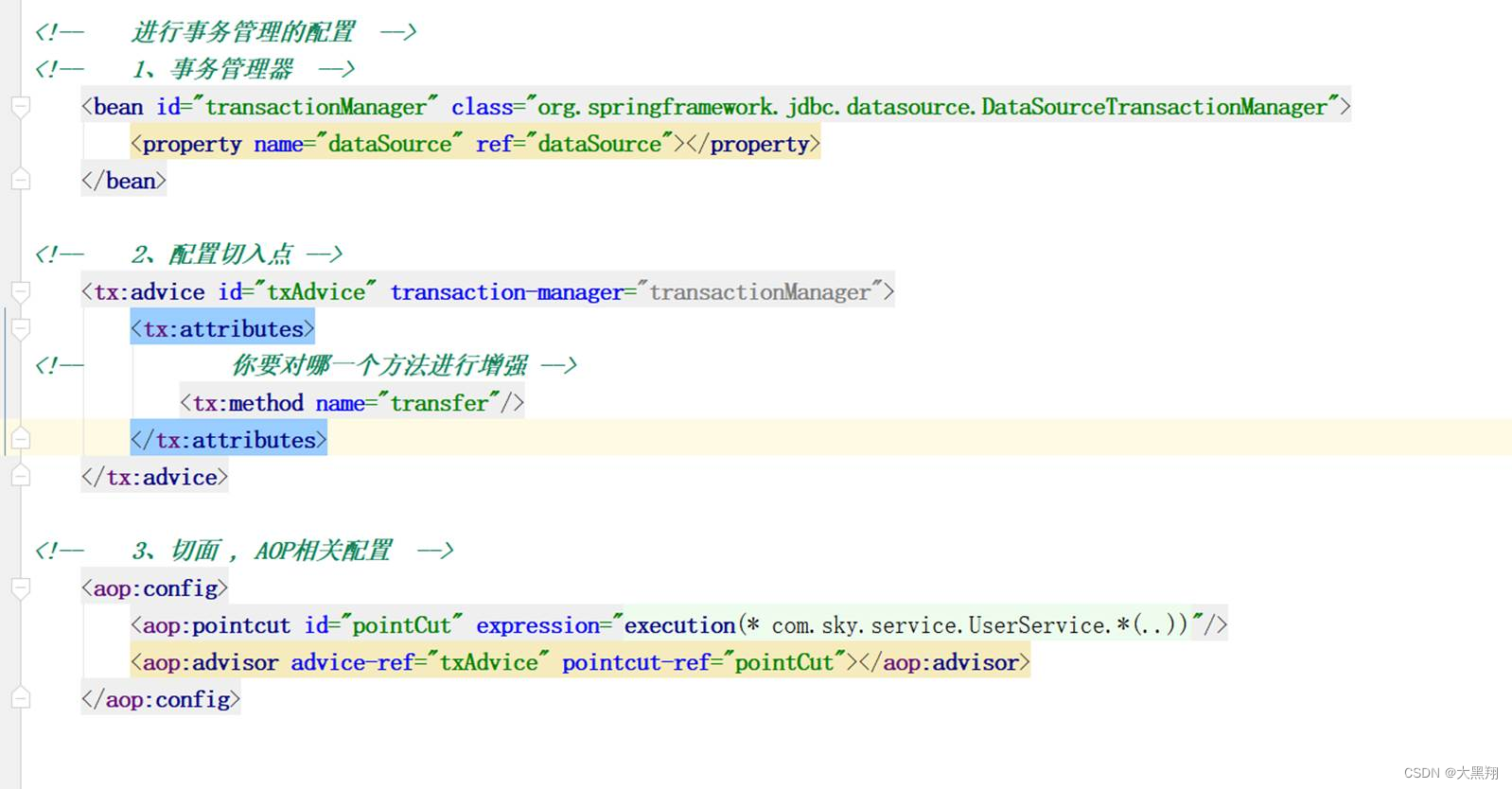Click the 'aop:pointcut' tag name
The image size is (1512, 789).
click(217, 625)
